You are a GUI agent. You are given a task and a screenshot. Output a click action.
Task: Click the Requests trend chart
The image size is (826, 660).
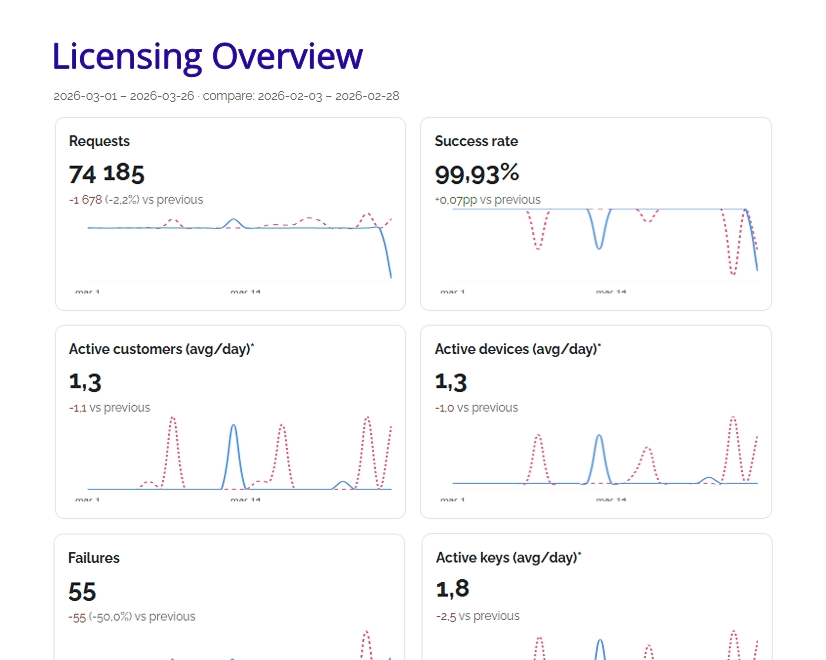pyautogui.click(x=231, y=252)
